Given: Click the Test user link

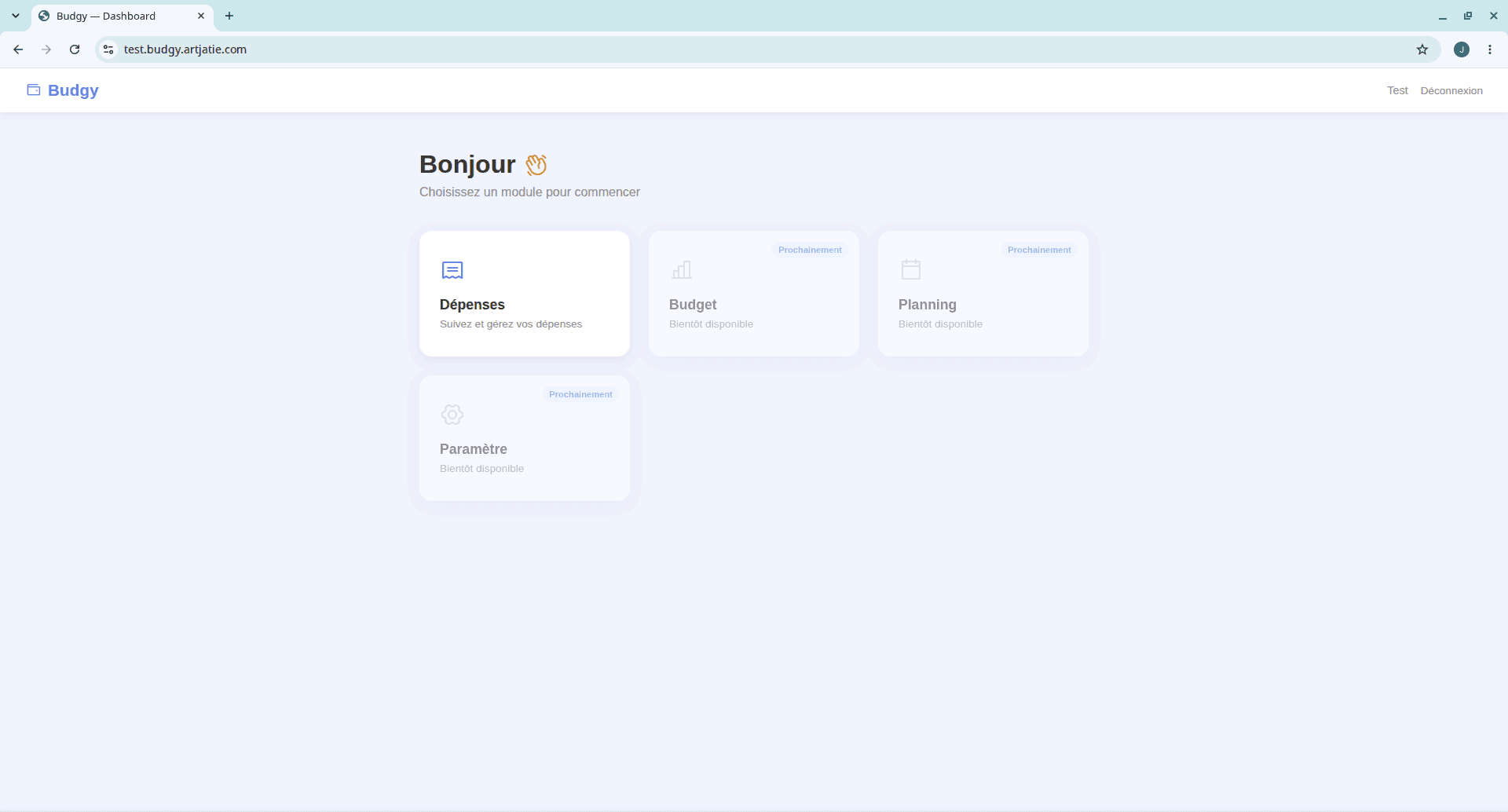Looking at the screenshot, I should (1397, 90).
